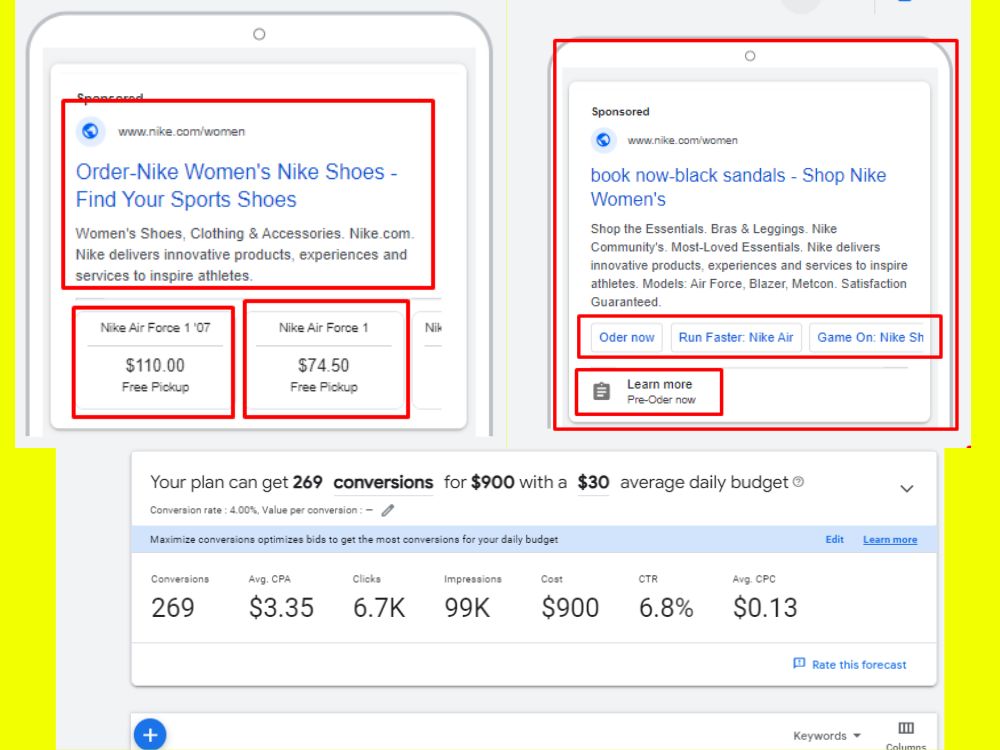Viewport: 1000px width, 750px height.
Task: Click the pencil icon to edit value per conversion
Action: click(389, 510)
